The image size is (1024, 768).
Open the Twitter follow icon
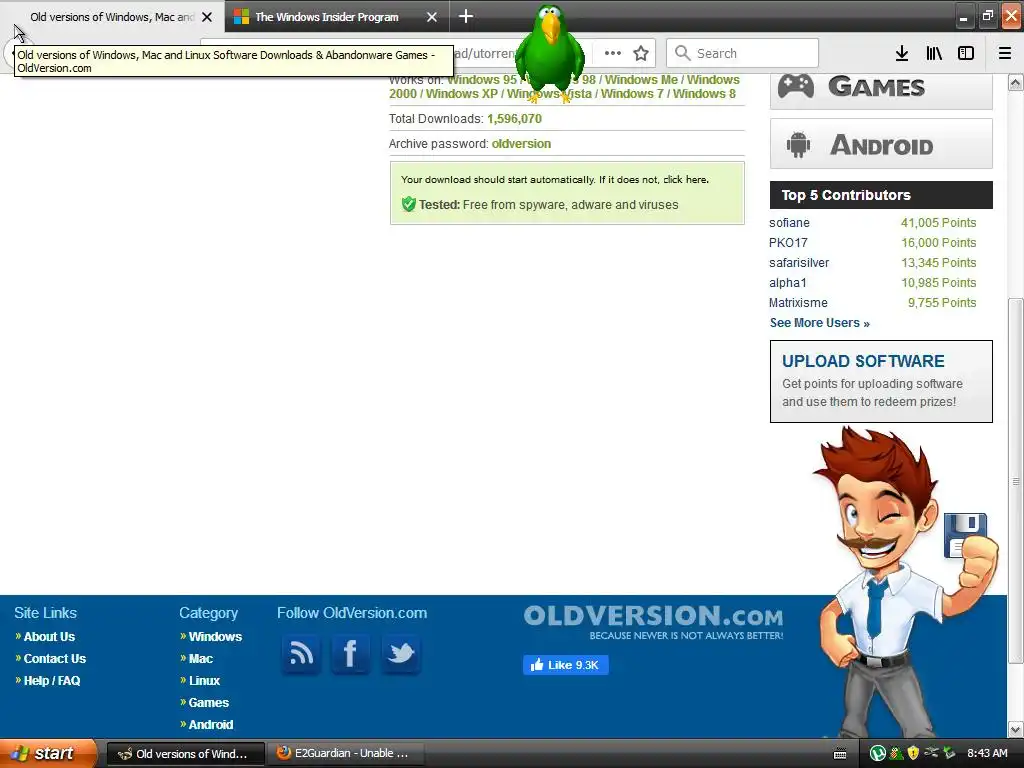[400, 653]
